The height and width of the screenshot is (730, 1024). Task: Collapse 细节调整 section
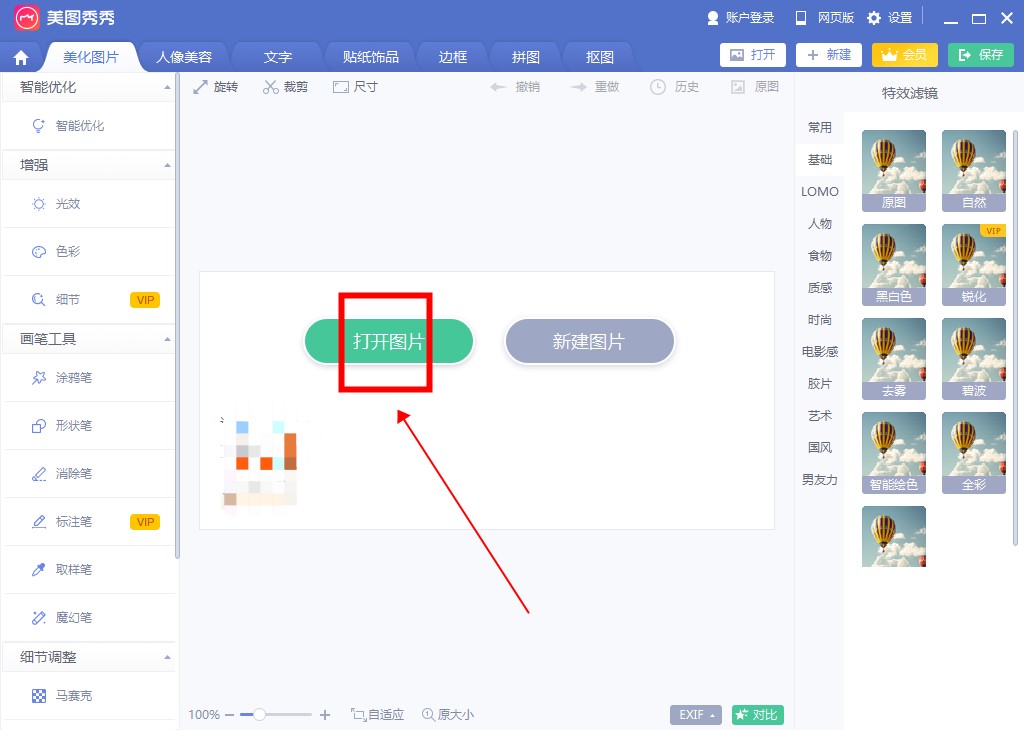[x=167, y=658]
